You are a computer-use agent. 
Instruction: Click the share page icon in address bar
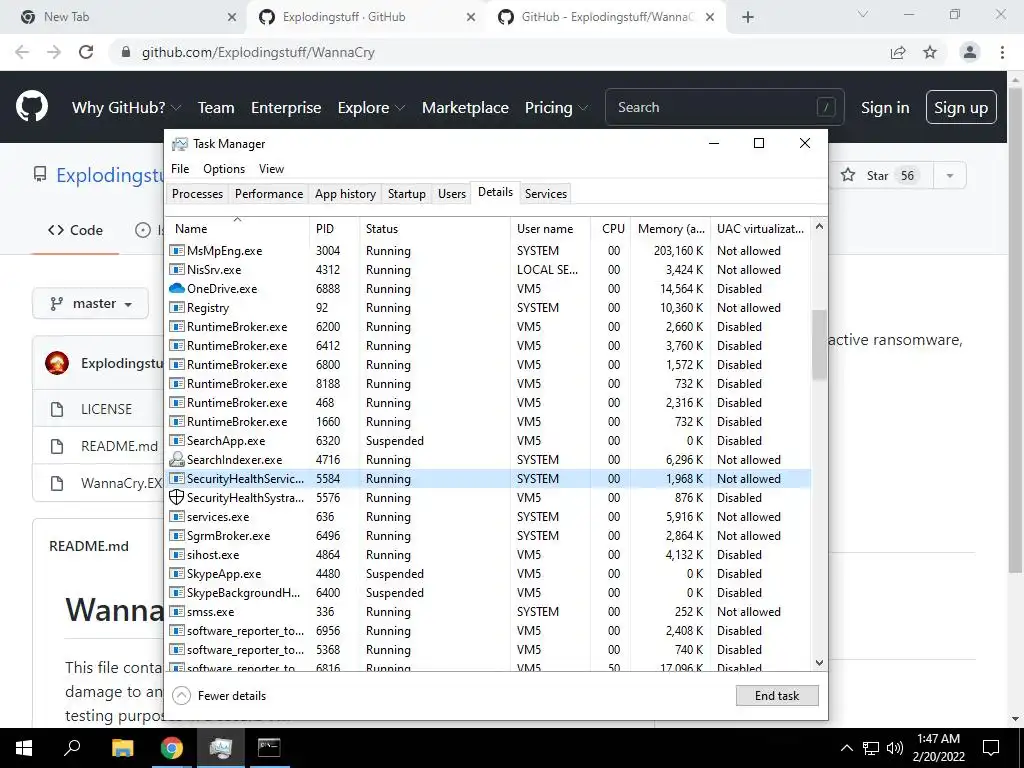click(899, 52)
